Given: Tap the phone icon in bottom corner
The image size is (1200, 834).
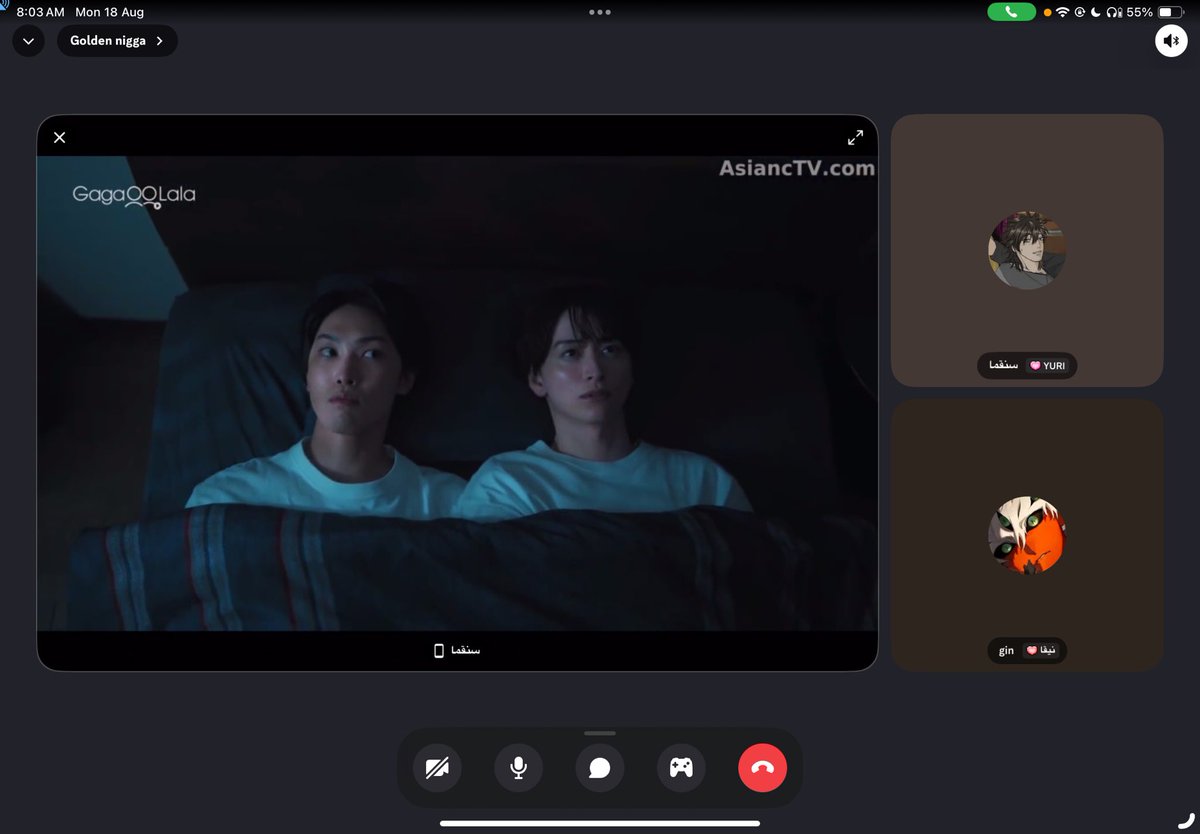Looking at the screenshot, I should 1184,819.
